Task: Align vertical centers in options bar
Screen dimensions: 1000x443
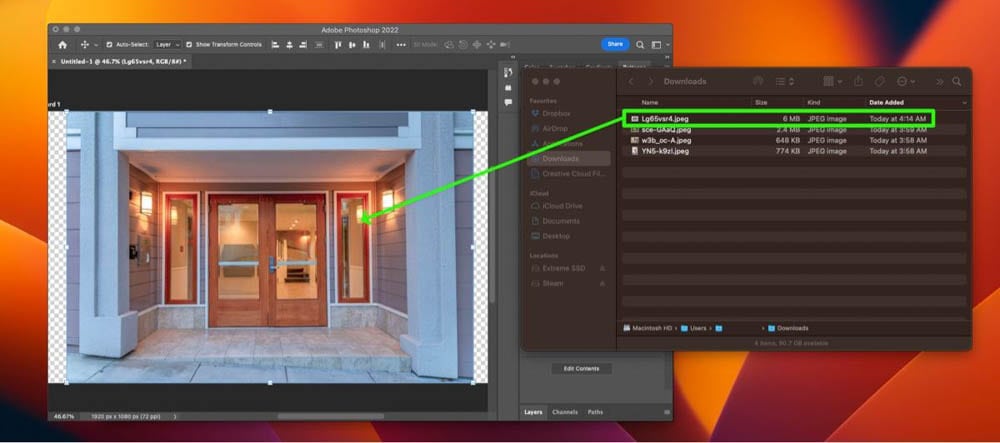Action: pos(352,45)
